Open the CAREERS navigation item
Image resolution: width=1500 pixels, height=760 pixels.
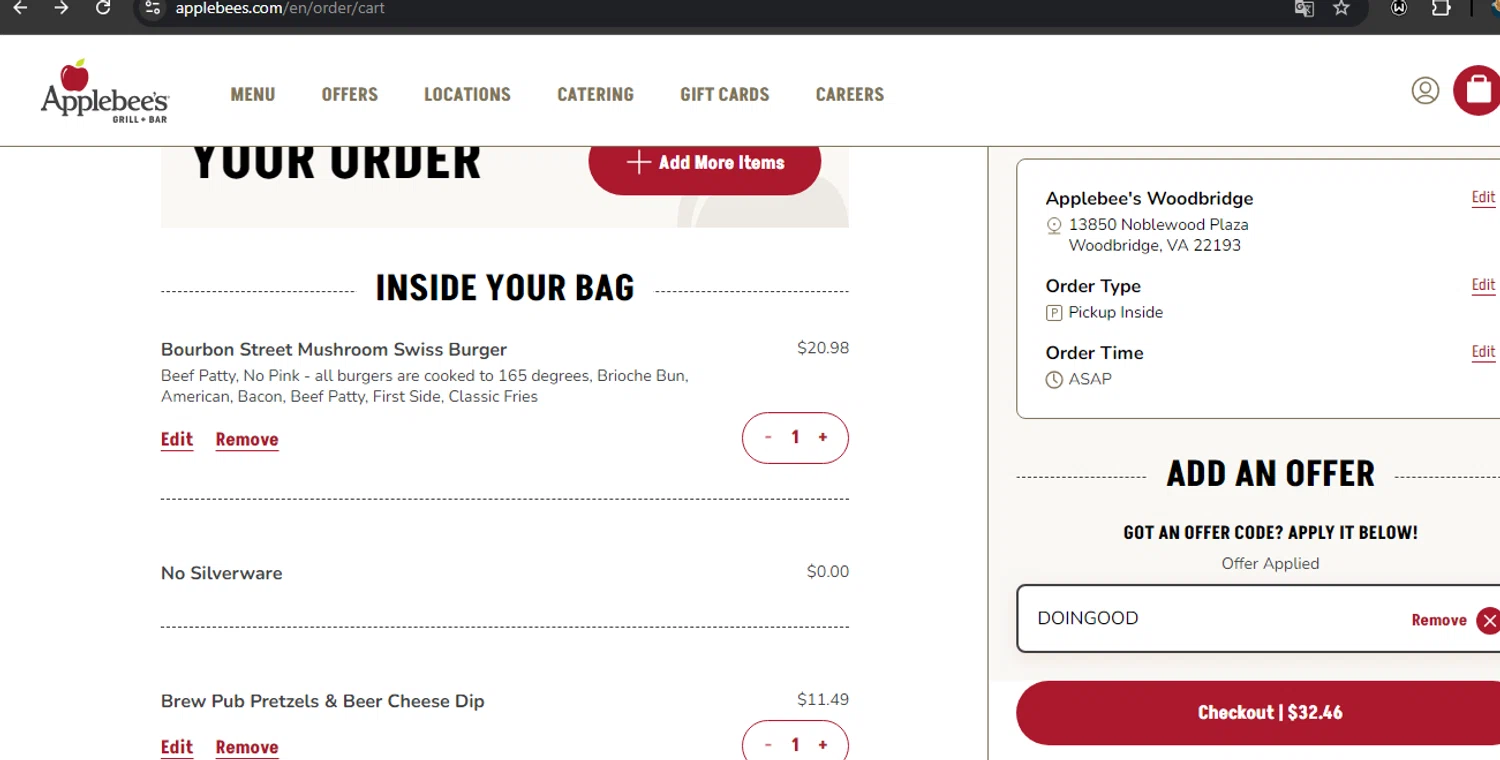point(850,94)
